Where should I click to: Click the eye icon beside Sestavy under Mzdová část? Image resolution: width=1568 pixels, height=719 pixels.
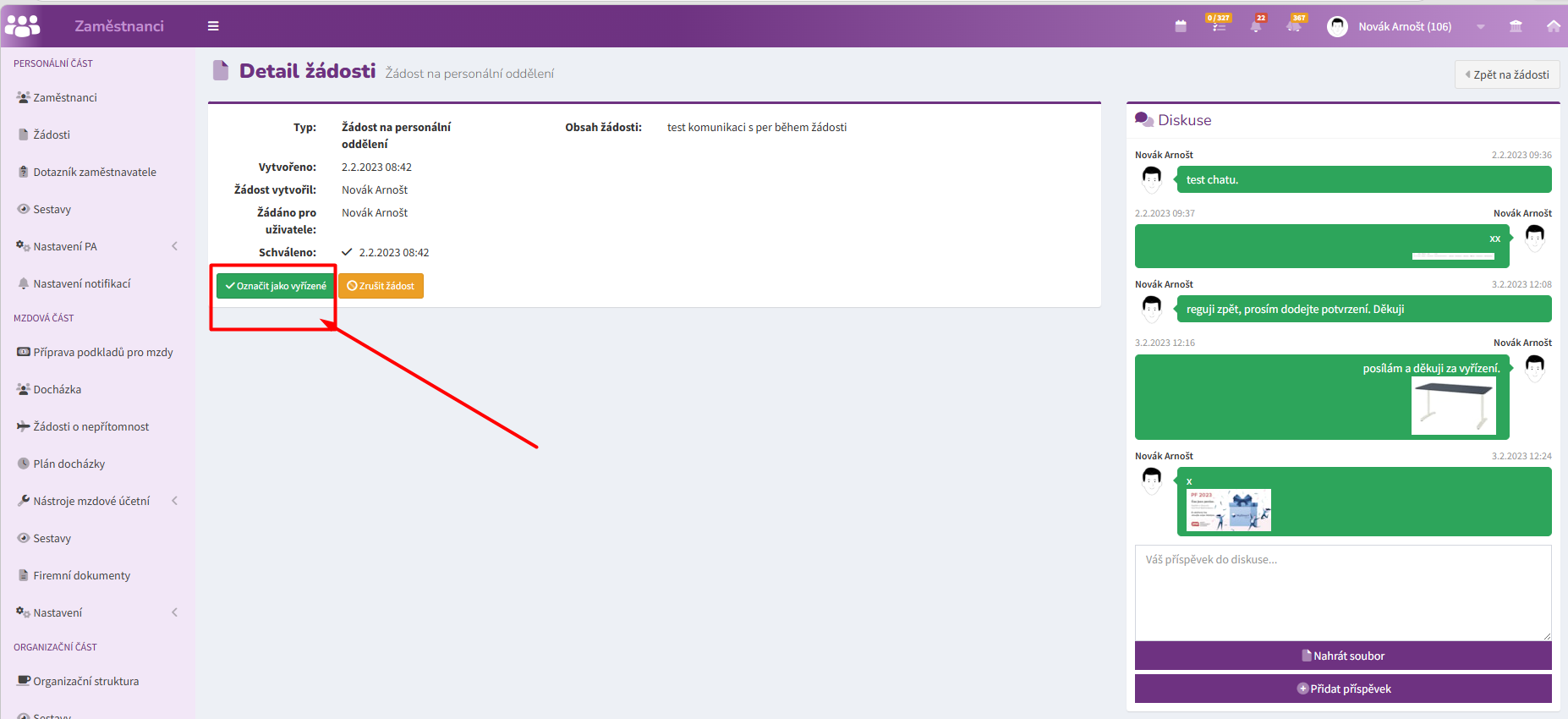click(24, 538)
